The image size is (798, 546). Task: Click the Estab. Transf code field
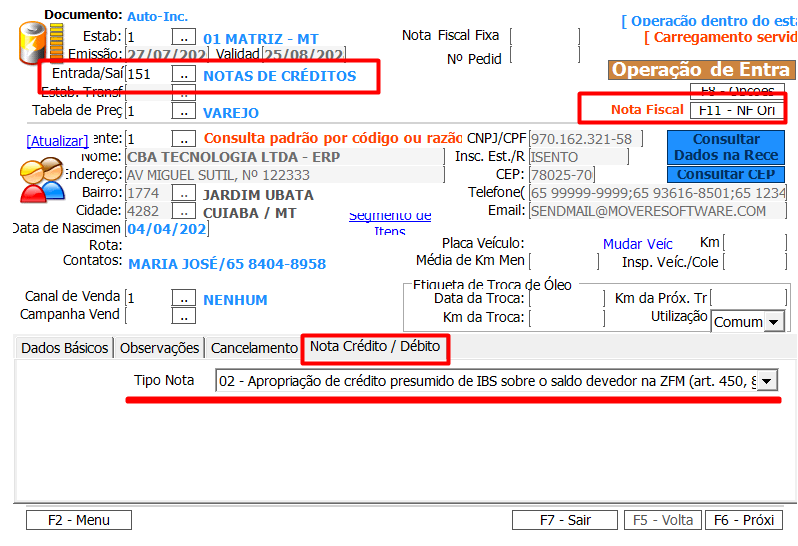pyautogui.click(x=148, y=93)
